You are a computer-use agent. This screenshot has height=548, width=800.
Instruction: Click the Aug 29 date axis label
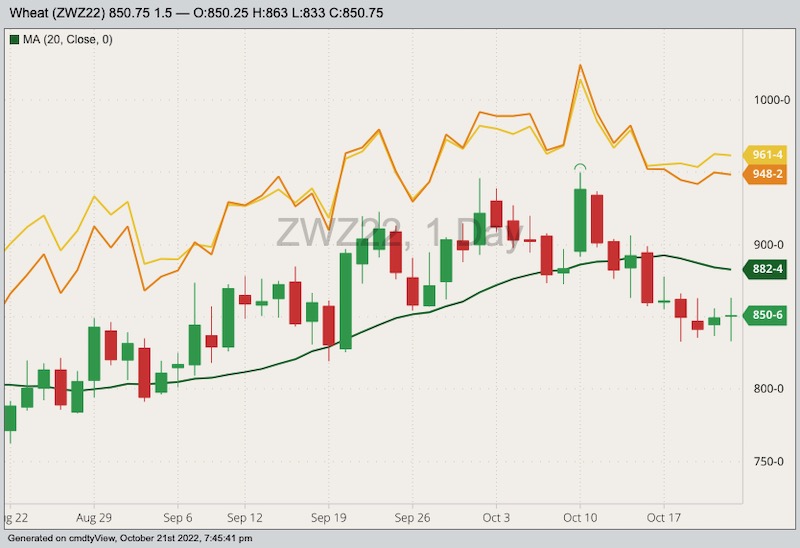(x=94, y=518)
